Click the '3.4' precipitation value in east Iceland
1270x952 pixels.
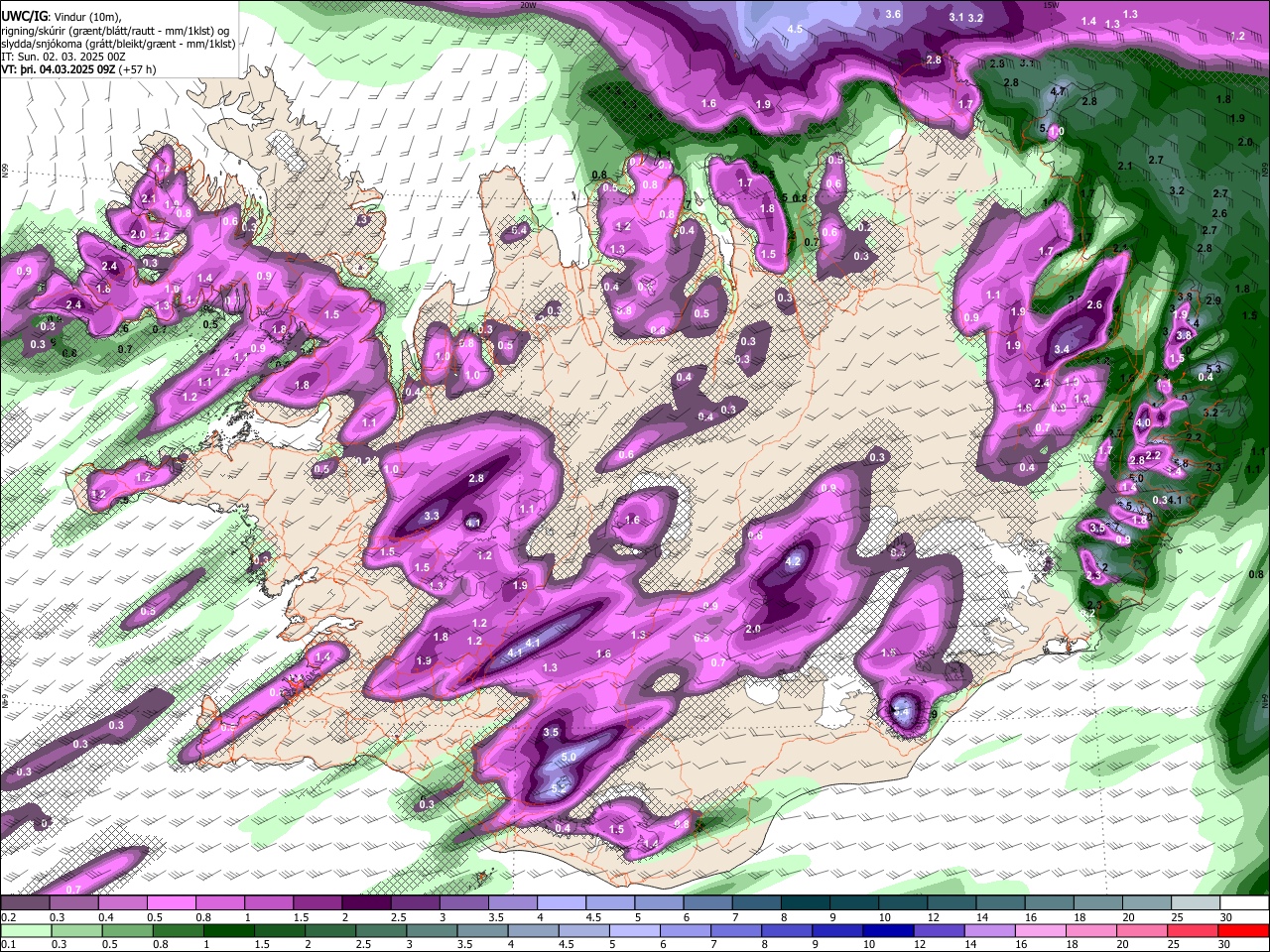pyautogui.click(x=1061, y=349)
